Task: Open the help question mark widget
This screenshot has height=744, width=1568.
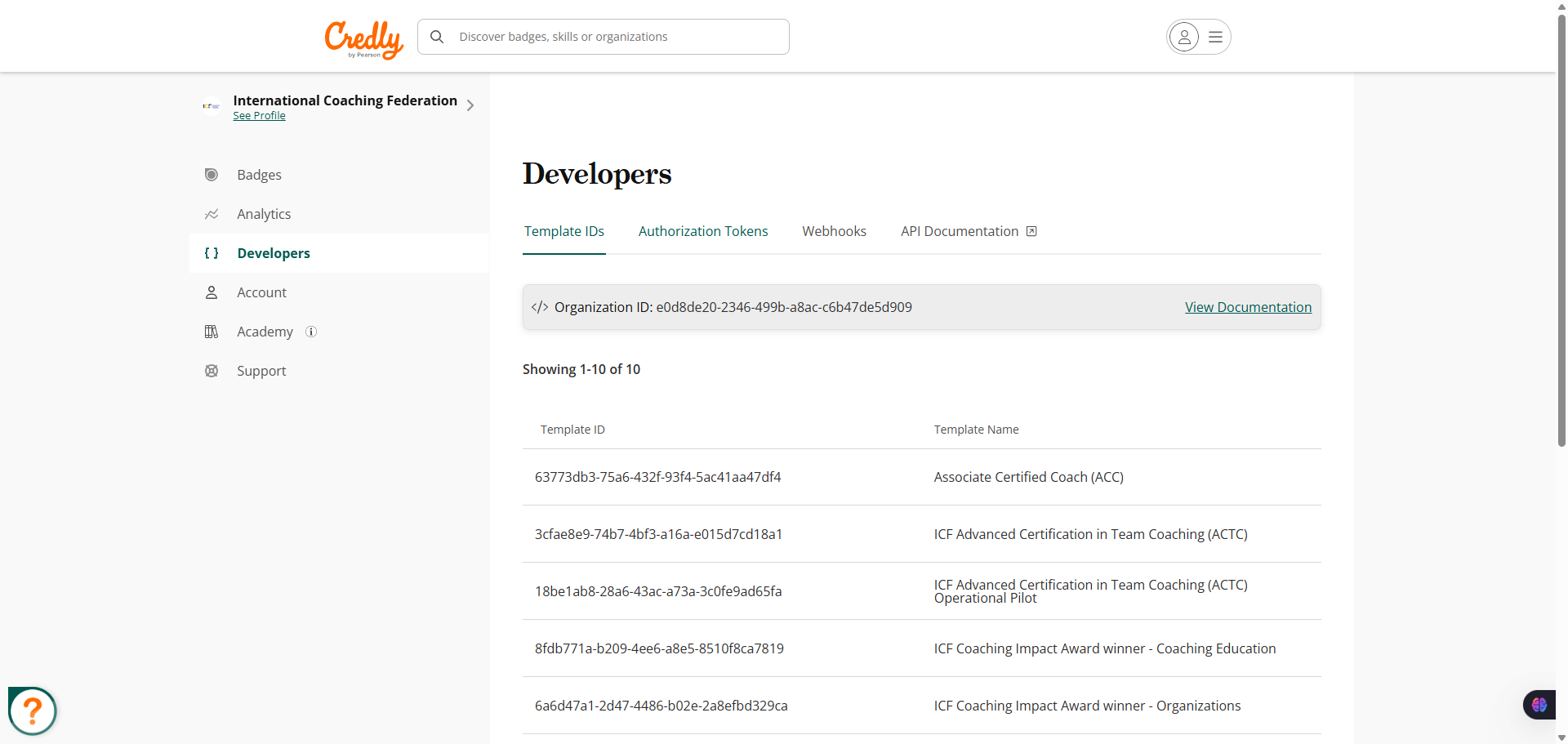Action: click(33, 711)
